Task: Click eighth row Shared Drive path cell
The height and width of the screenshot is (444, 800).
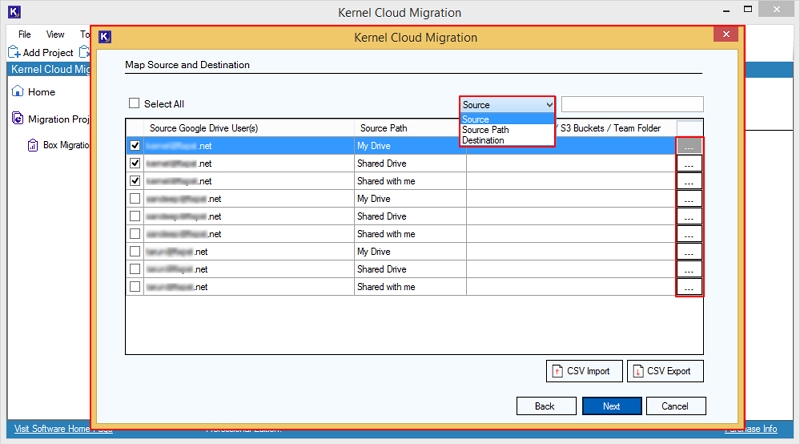Action: click(410, 269)
